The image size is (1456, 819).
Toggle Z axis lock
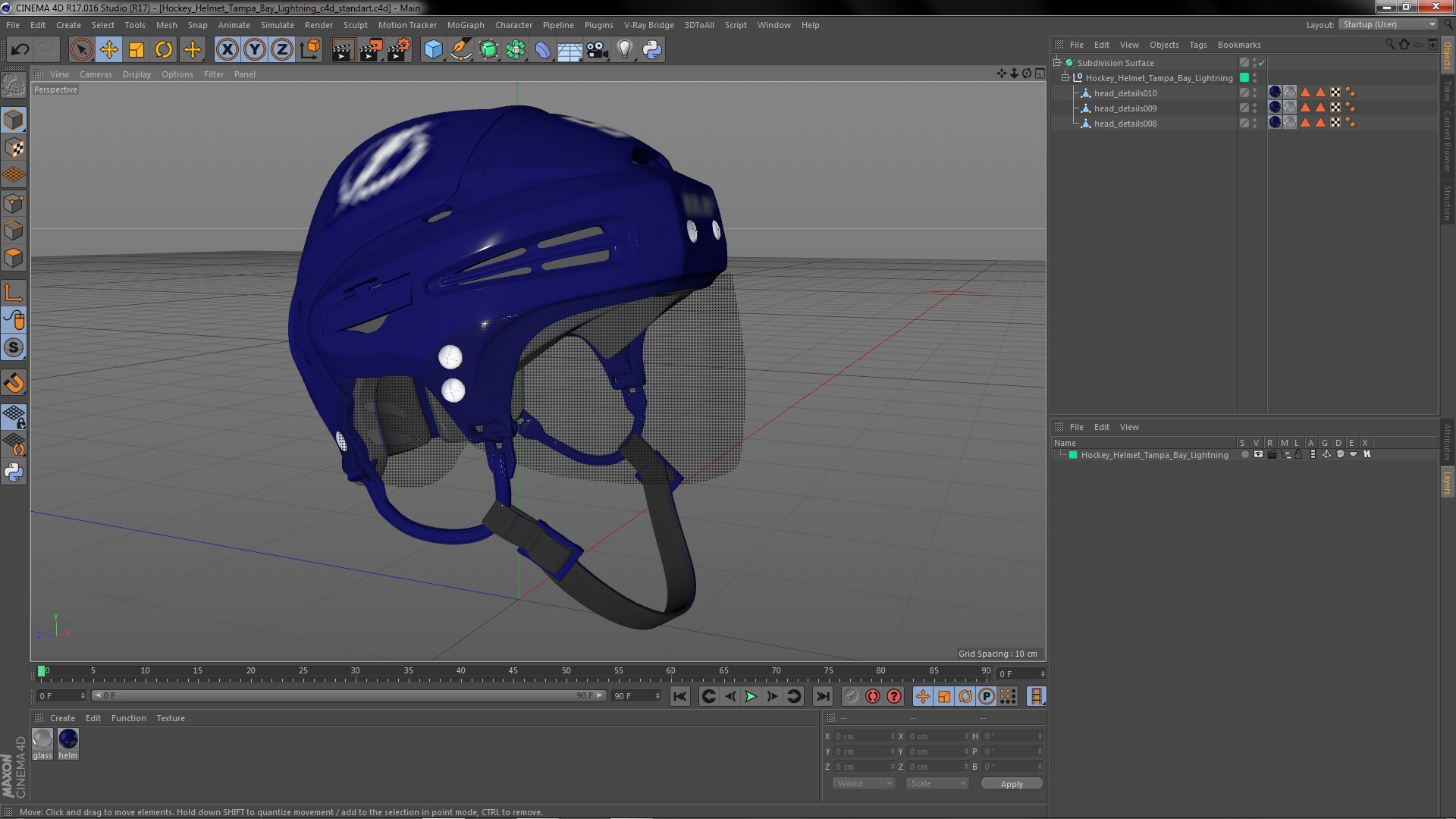[x=282, y=50]
